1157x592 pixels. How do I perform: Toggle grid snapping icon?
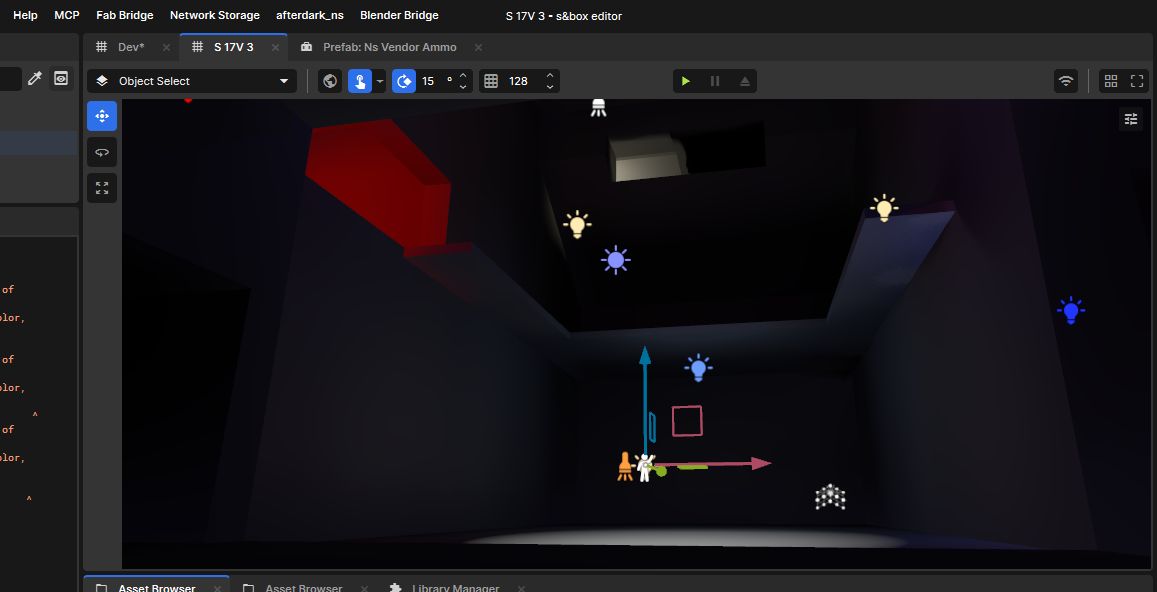pyautogui.click(x=491, y=81)
